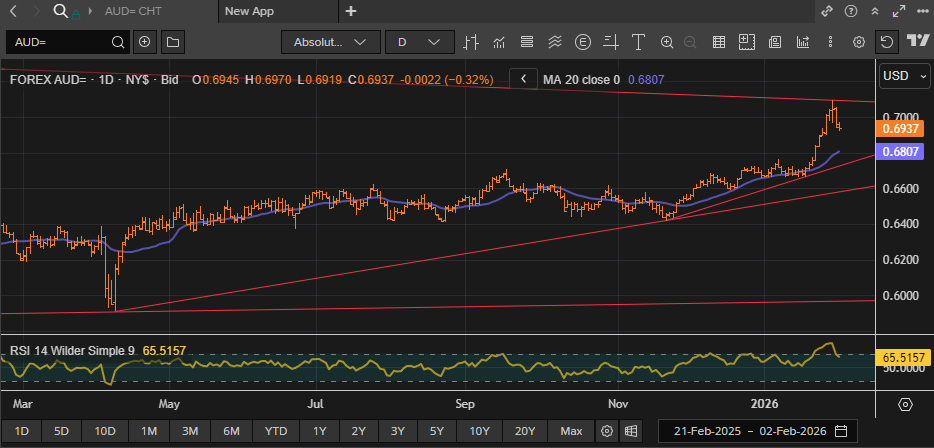
Task: Select the 6M time range button
Action: 231,431
